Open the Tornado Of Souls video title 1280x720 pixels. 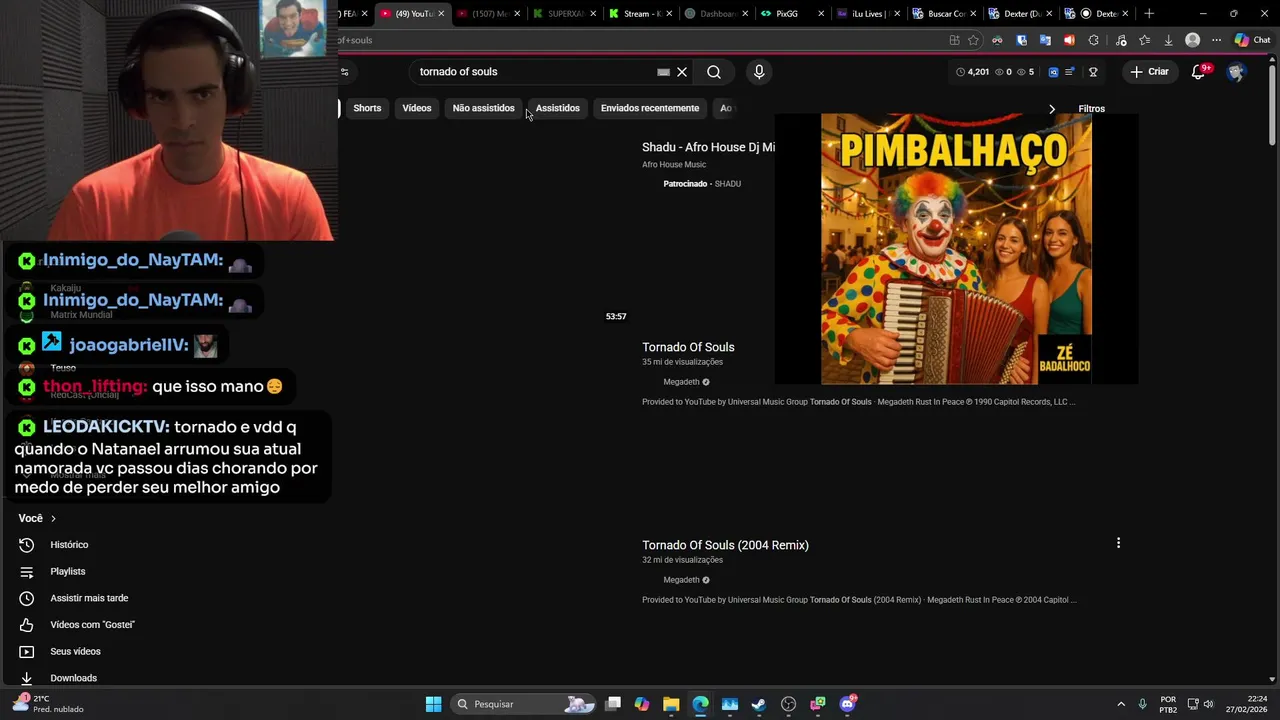(x=688, y=347)
